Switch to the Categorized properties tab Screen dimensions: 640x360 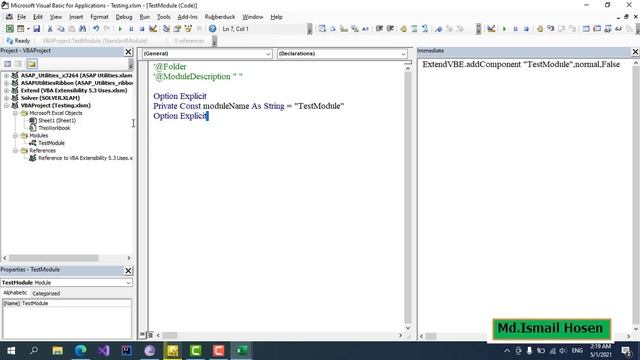click(46, 293)
